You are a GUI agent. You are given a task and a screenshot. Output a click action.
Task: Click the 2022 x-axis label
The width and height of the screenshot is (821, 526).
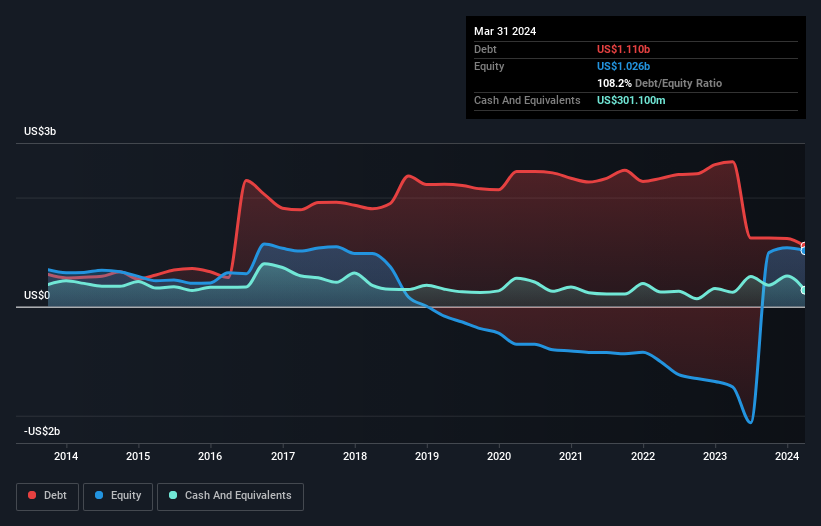[x=643, y=456]
